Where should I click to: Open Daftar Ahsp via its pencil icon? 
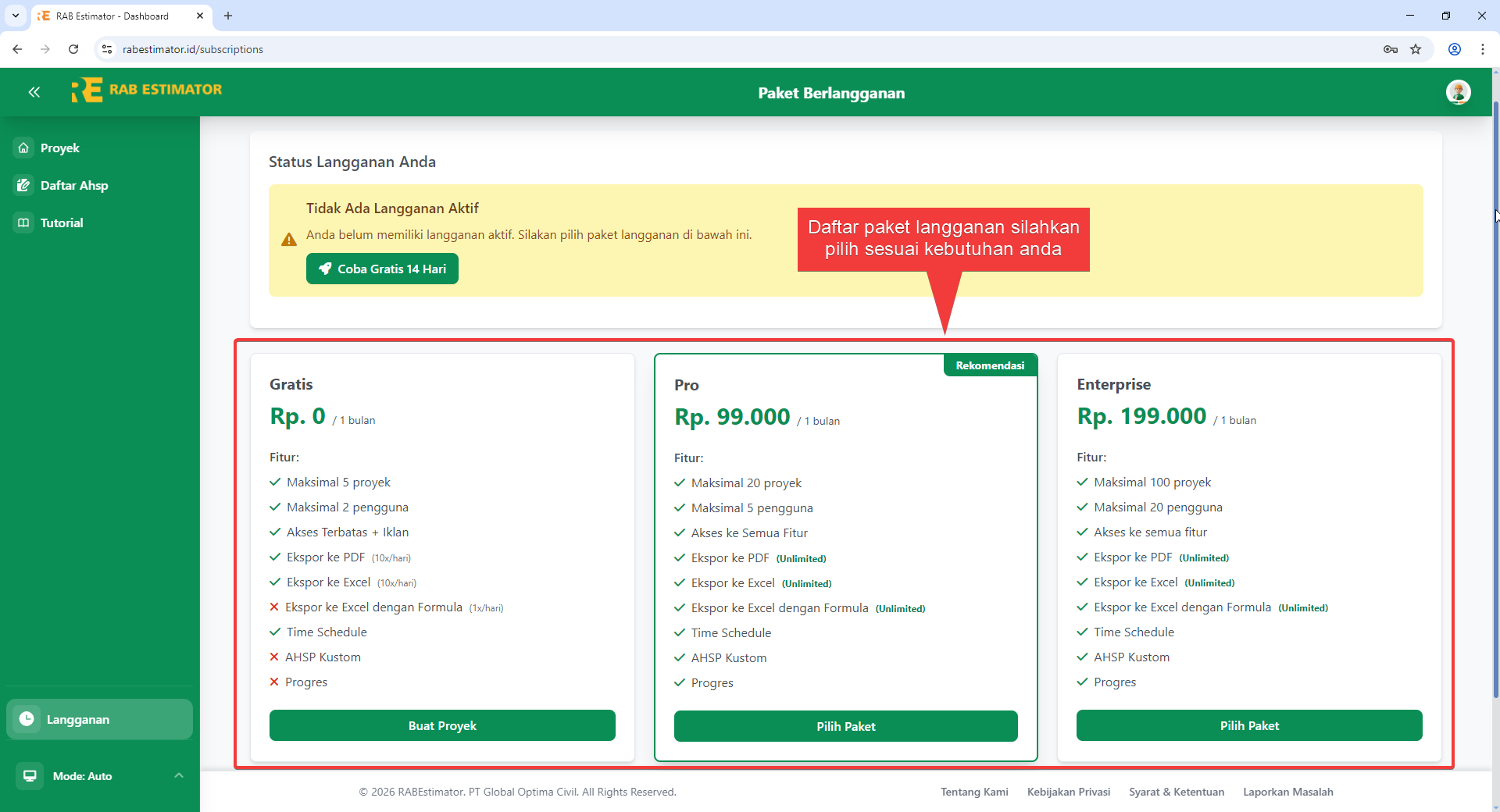(x=23, y=185)
